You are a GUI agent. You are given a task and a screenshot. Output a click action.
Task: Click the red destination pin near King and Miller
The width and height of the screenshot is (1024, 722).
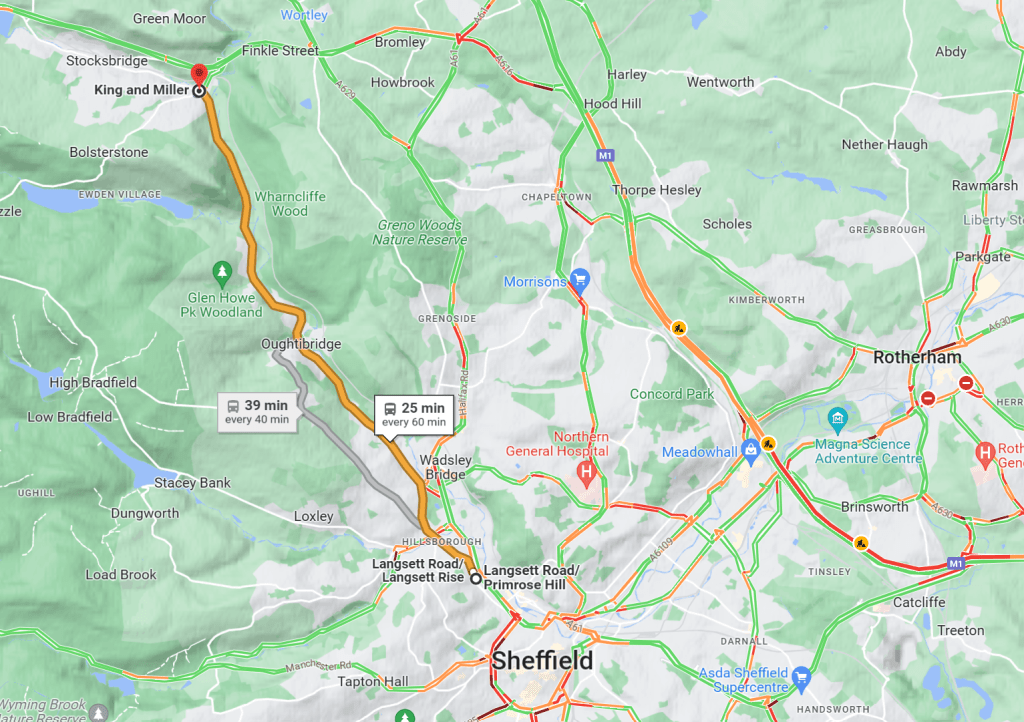coord(199,74)
